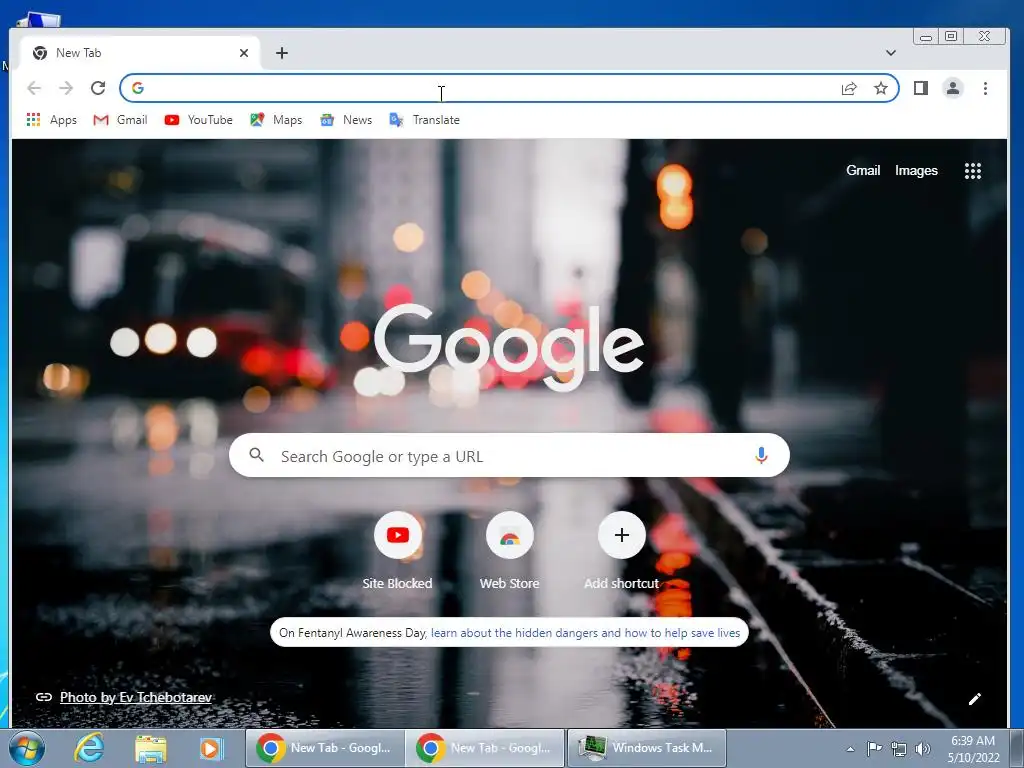This screenshot has width=1024, height=768.
Task: Open Translate bookmark
Action: point(424,120)
